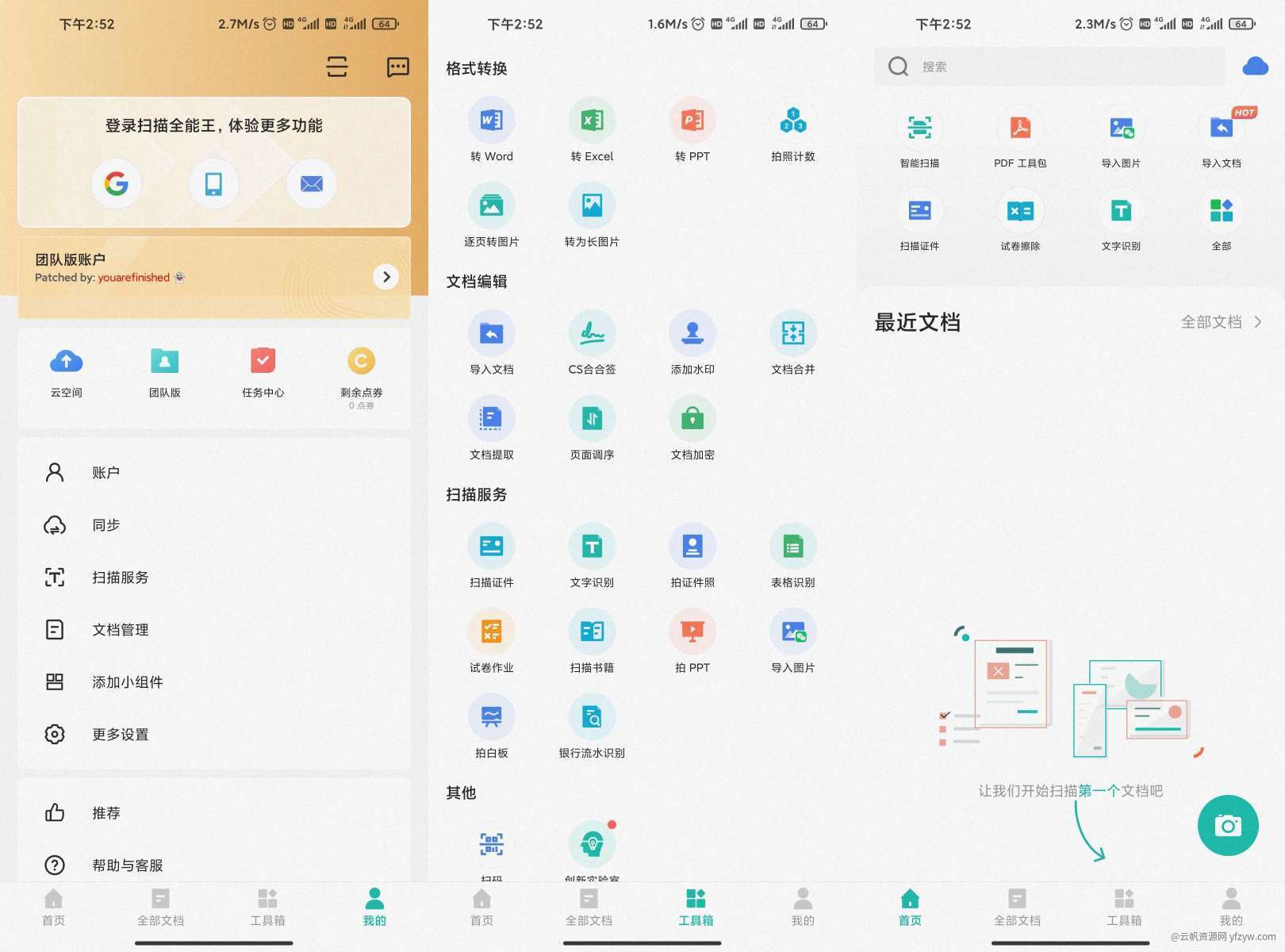Tap the green camera capture button
This screenshot has width=1285, height=952.
1228,826
